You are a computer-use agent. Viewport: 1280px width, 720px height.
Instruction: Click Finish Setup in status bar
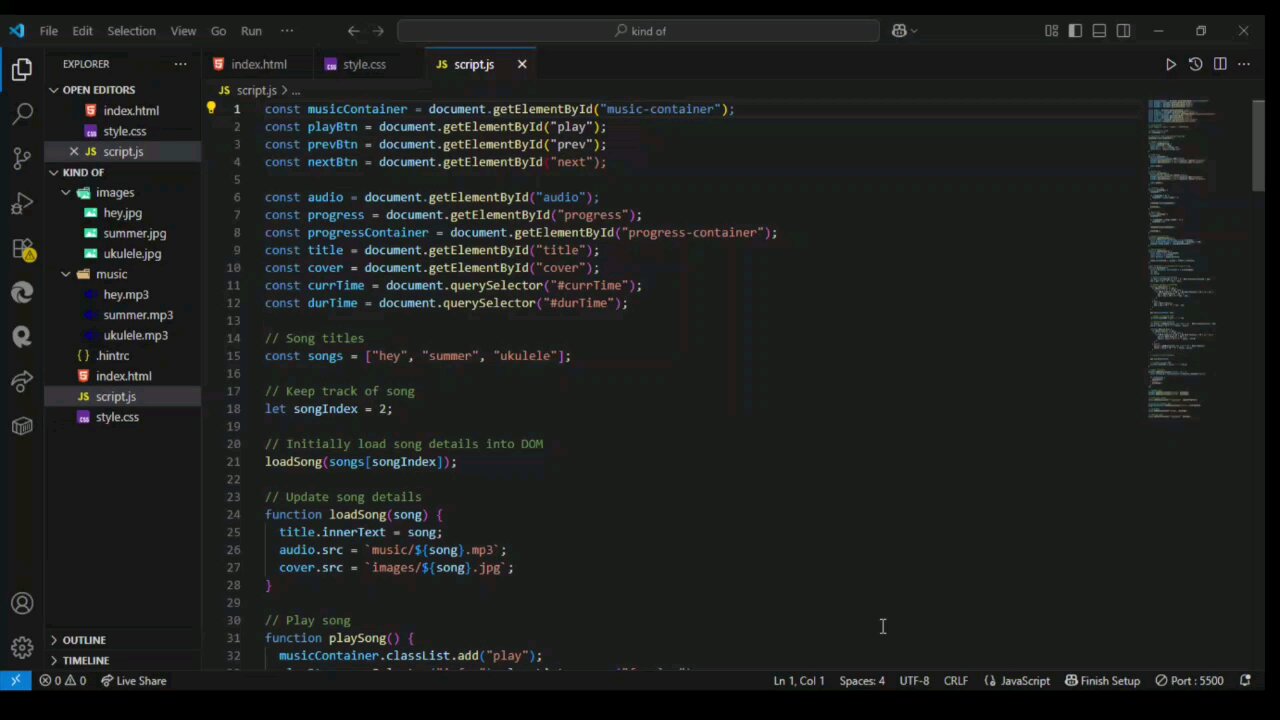(1101, 681)
